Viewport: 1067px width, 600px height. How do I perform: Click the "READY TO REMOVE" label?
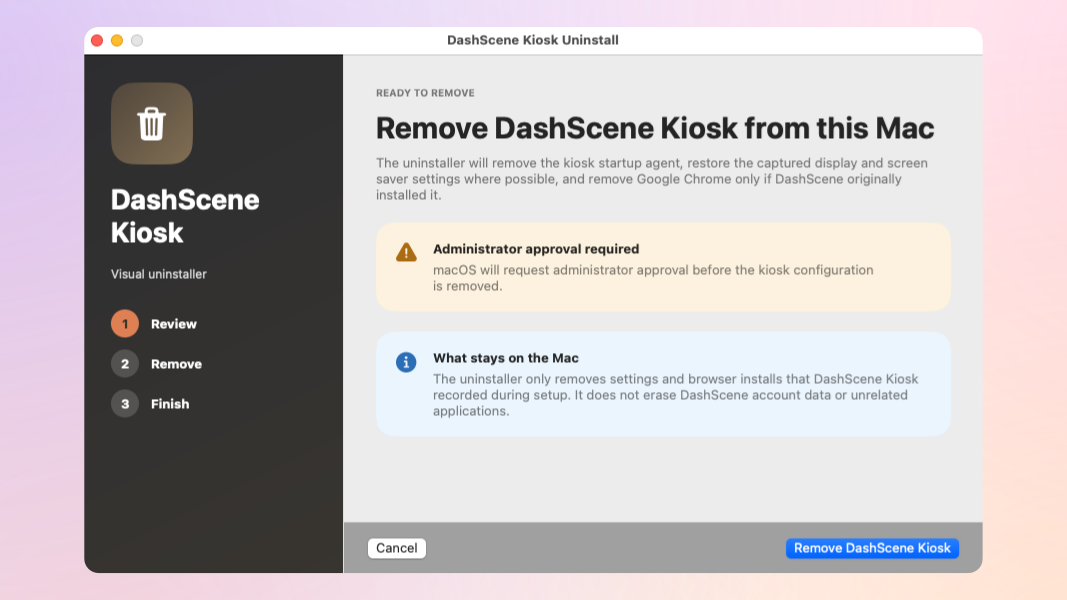point(425,93)
